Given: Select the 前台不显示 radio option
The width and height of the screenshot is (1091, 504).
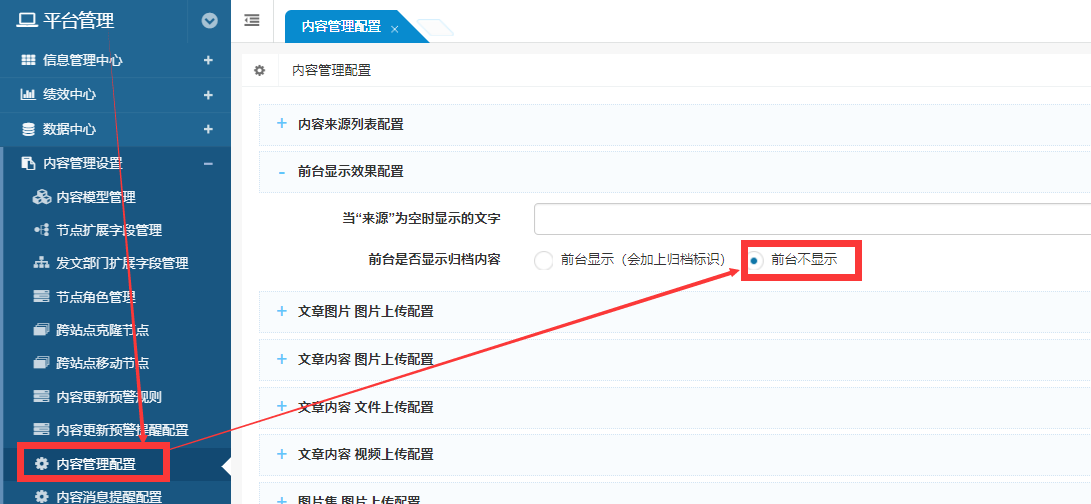Looking at the screenshot, I should [755, 260].
